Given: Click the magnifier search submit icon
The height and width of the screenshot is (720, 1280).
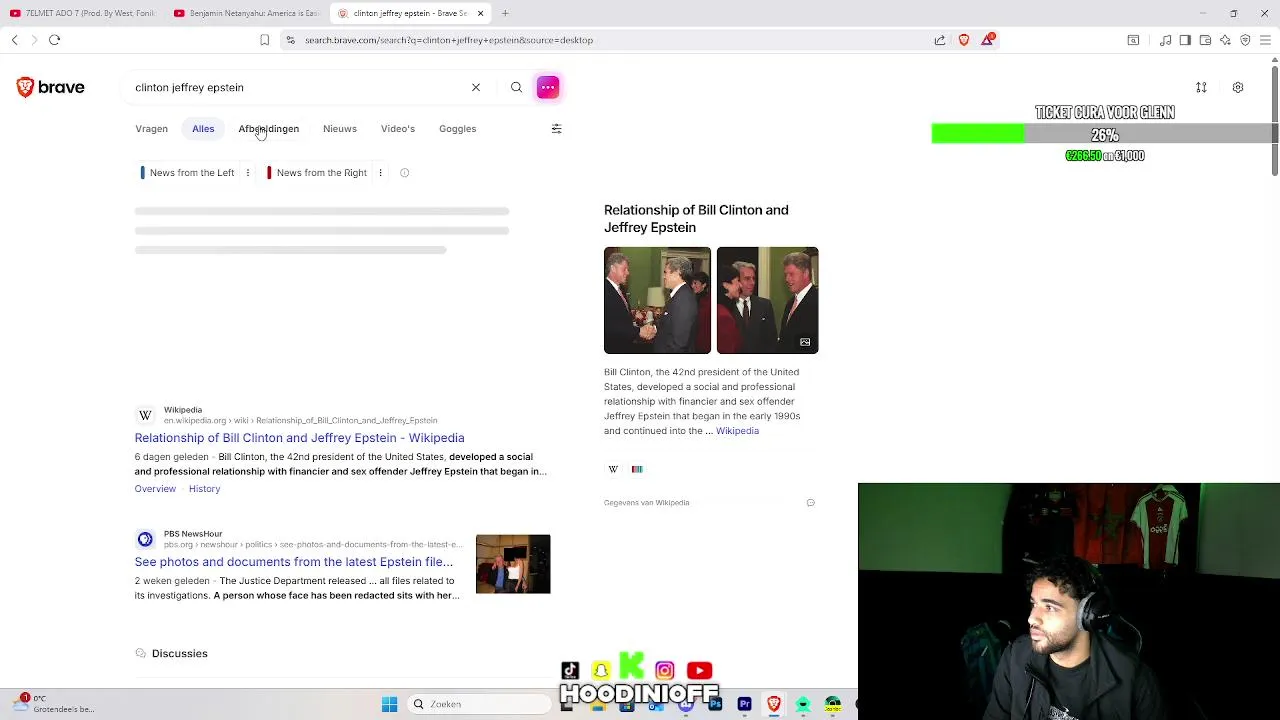Looking at the screenshot, I should pos(516,87).
